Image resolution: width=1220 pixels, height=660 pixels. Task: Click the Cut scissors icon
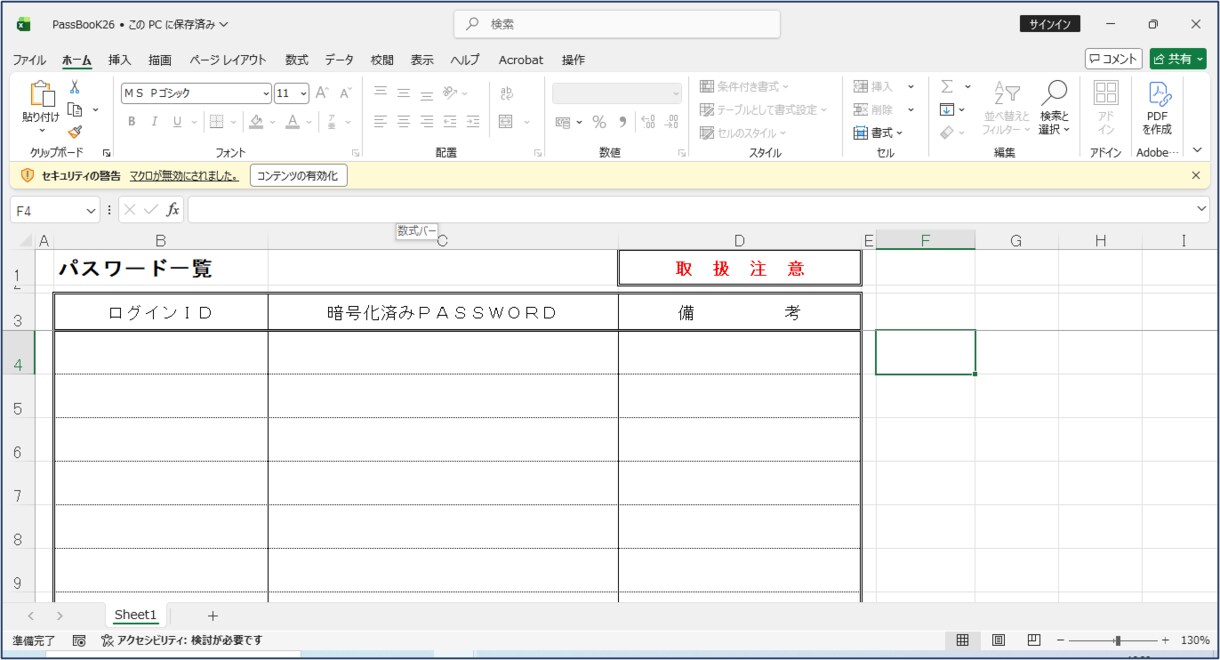74,87
